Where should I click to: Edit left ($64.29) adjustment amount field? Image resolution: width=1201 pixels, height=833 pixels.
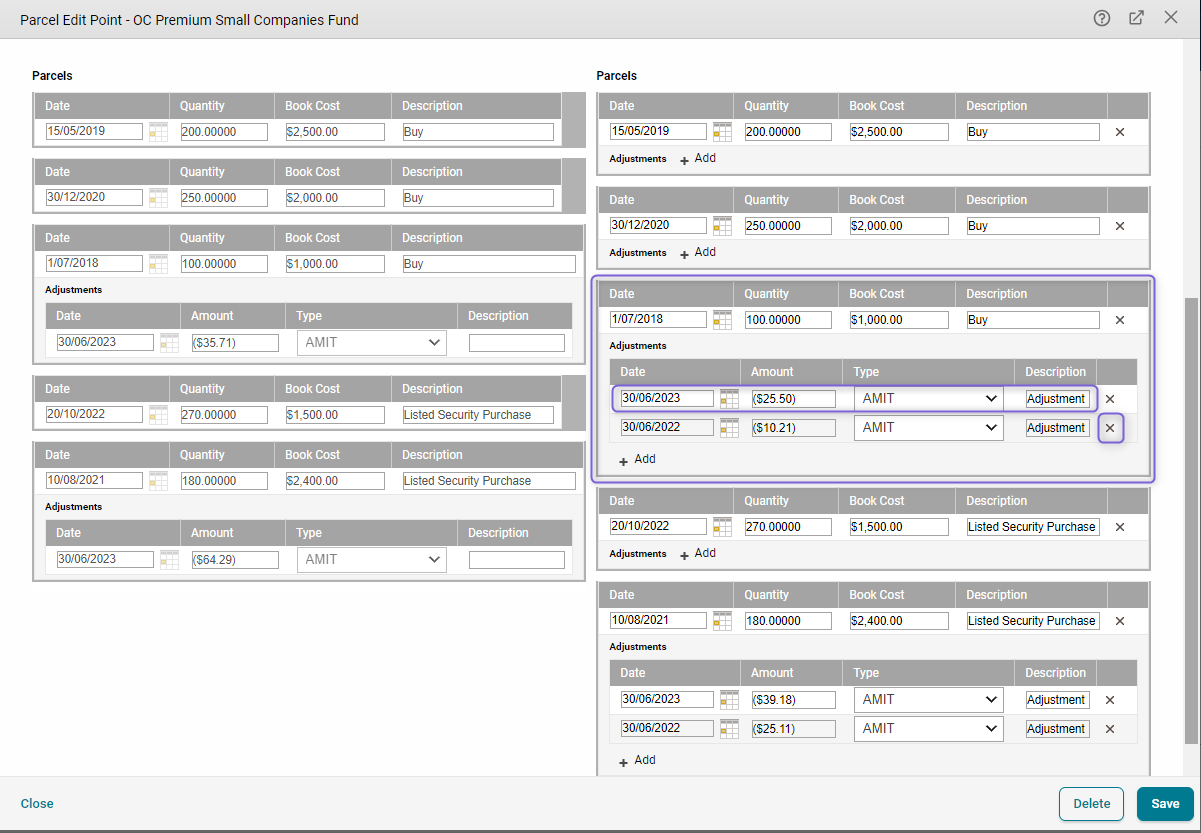tap(235, 560)
